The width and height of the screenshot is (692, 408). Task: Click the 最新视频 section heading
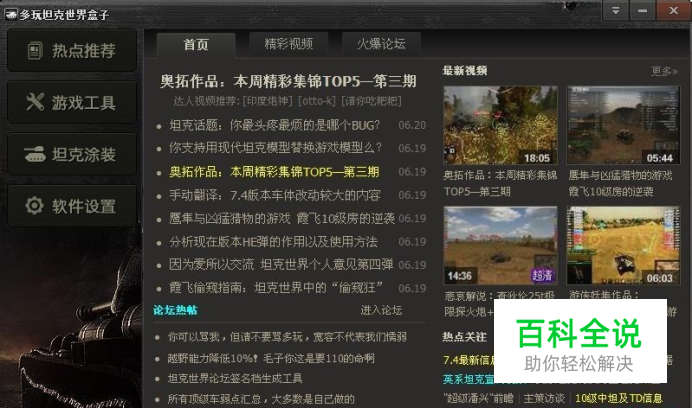click(465, 71)
